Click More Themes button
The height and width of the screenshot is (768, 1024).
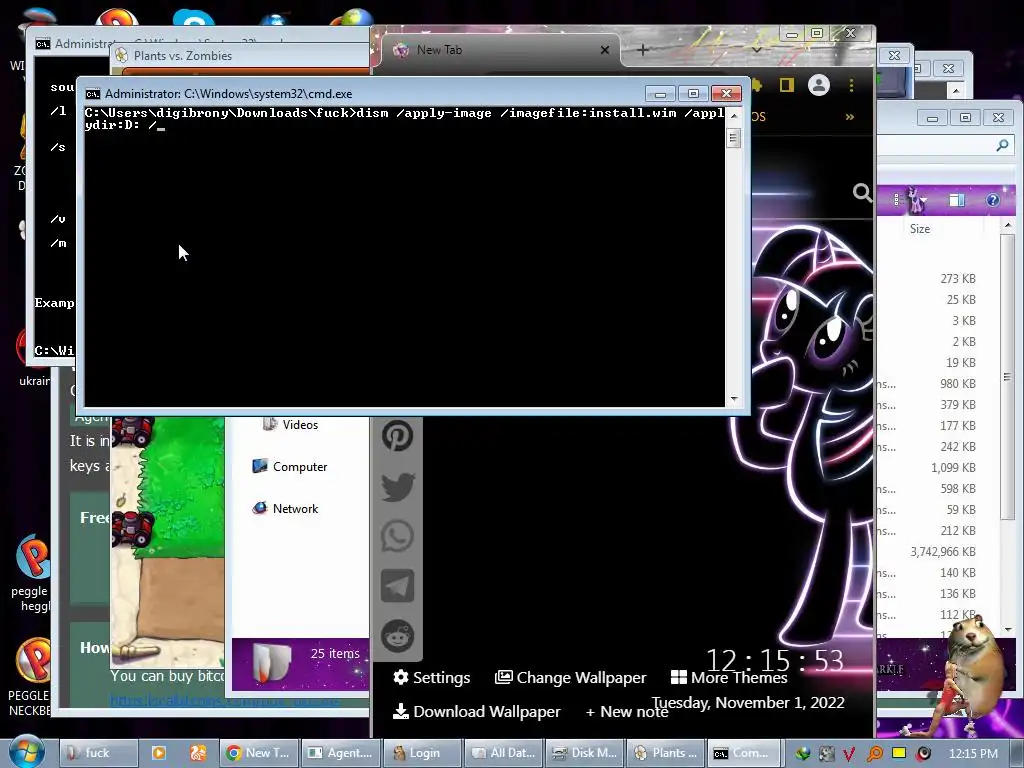(729, 678)
